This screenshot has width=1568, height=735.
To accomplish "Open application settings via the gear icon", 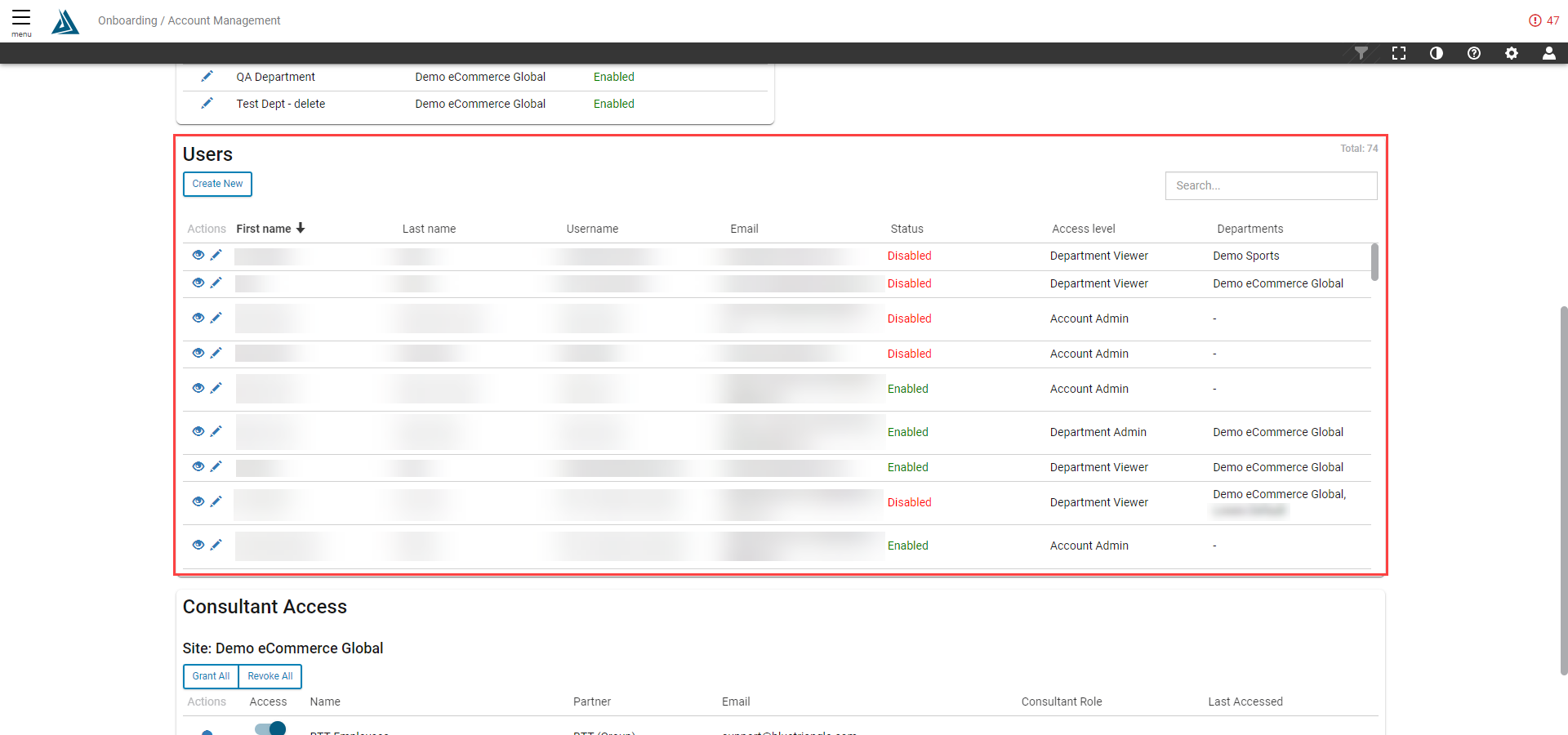I will [x=1512, y=53].
